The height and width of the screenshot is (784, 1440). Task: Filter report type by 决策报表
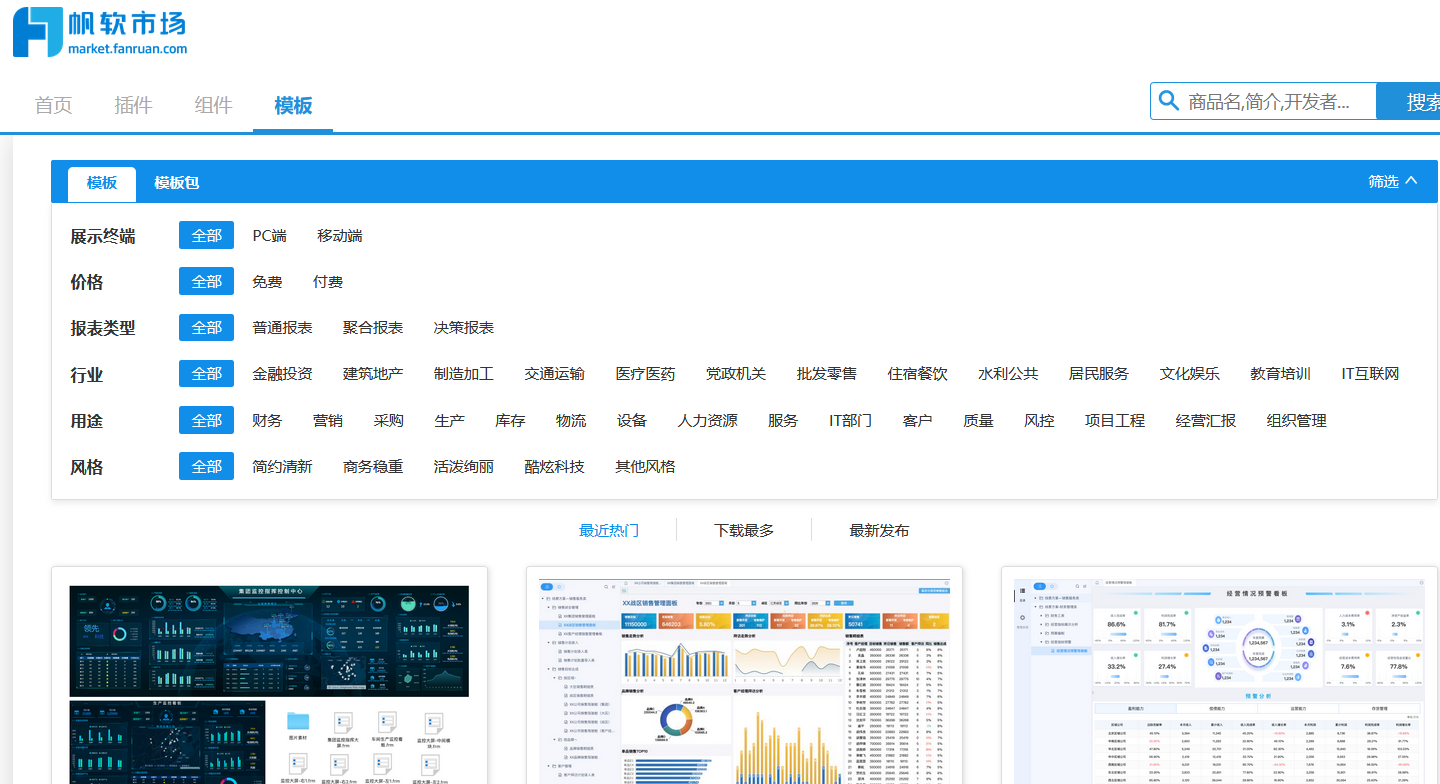coord(464,328)
